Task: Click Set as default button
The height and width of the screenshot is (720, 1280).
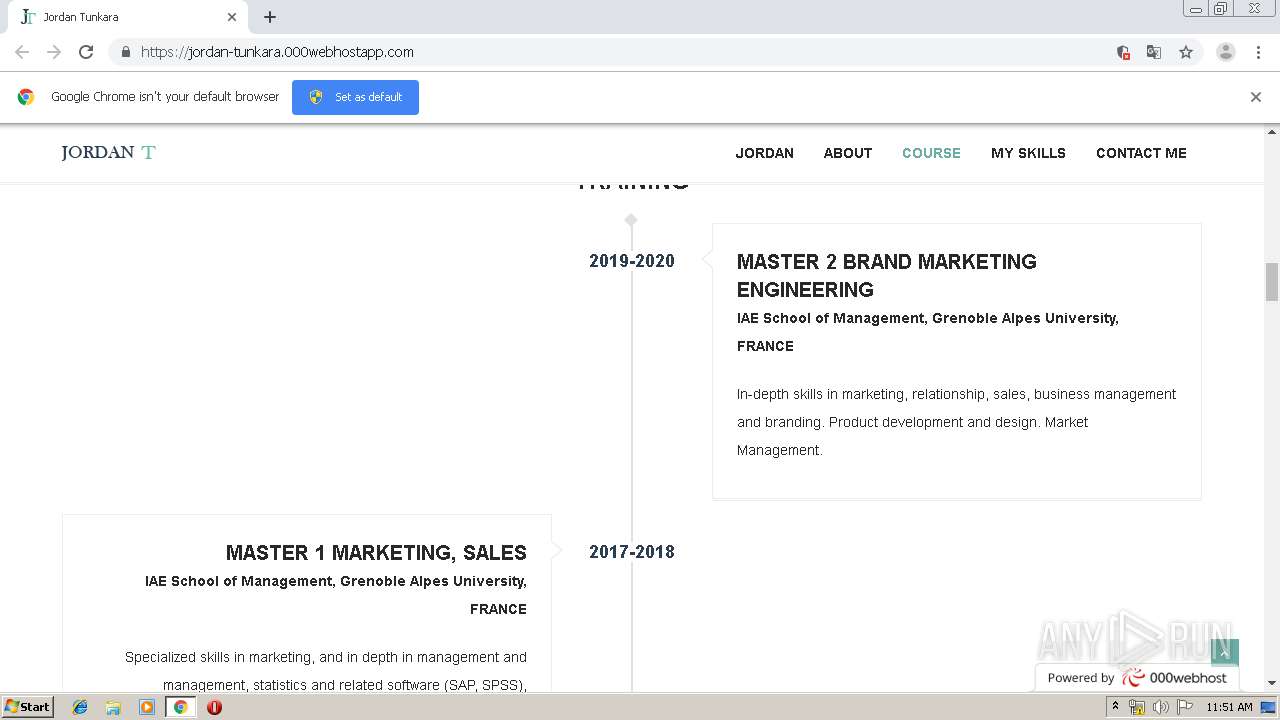Action: (x=355, y=97)
